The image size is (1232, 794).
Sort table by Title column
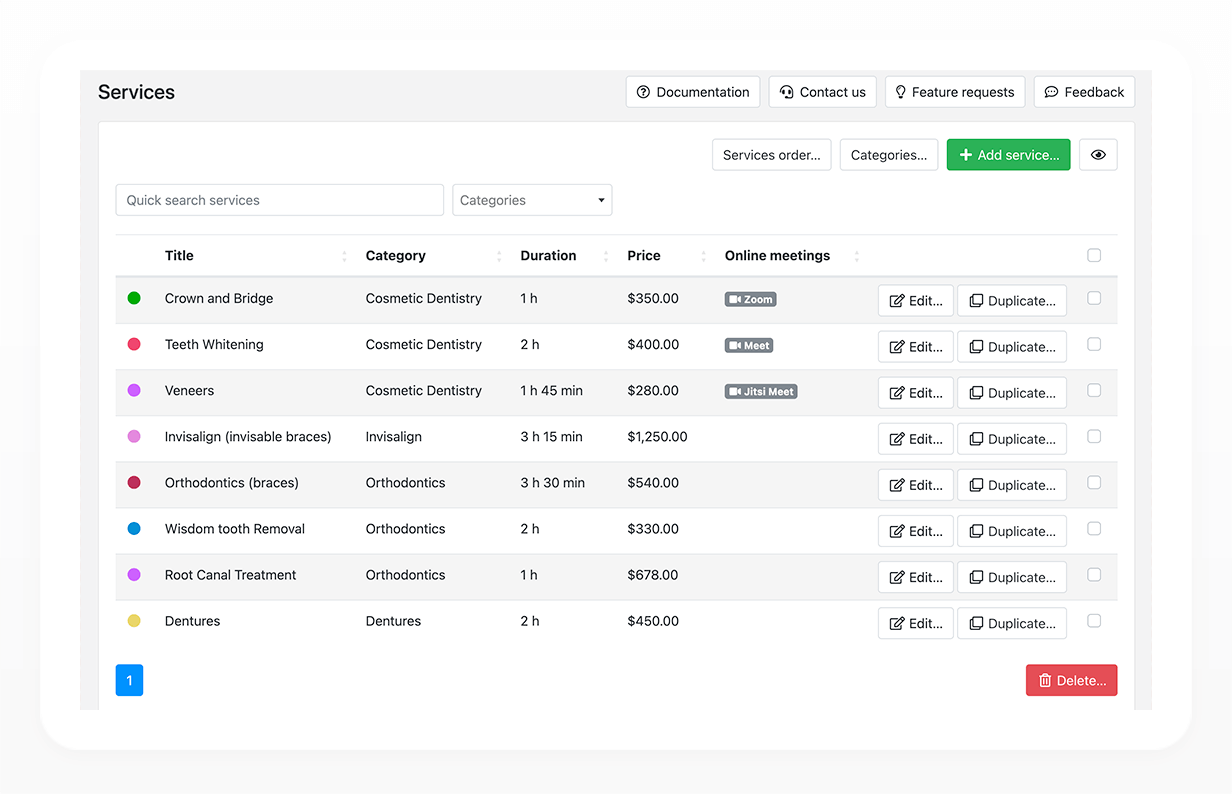(x=179, y=255)
